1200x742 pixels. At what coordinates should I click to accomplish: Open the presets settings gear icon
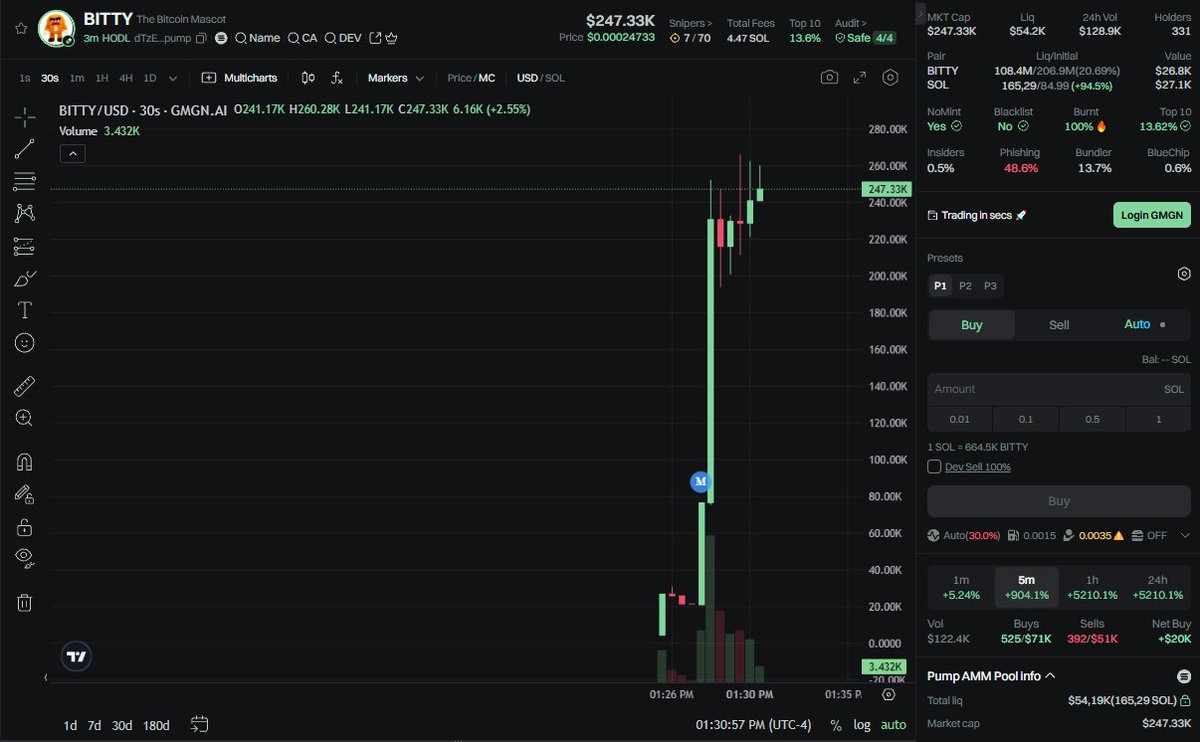[1184, 274]
